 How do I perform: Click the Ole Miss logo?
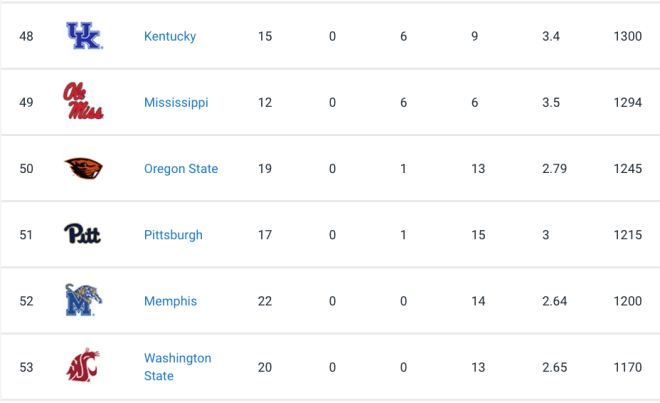click(x=83, y=101)
